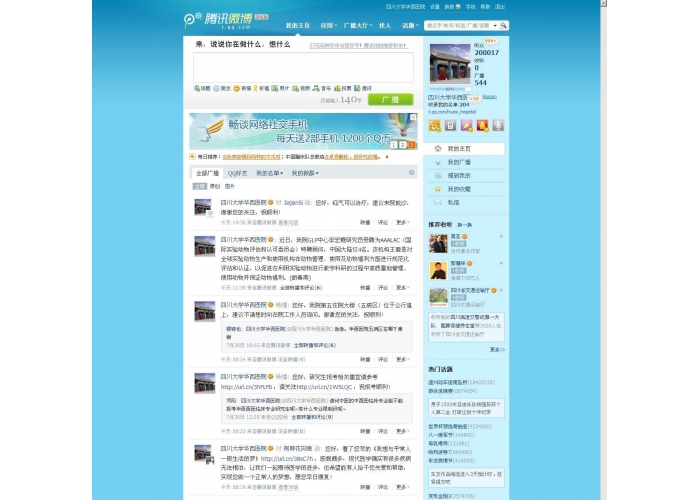Expand 广播大厅 dropdown in top navigation
This screenshot has height=500, width=700.
pyautogui.click(x=358, y=25)
